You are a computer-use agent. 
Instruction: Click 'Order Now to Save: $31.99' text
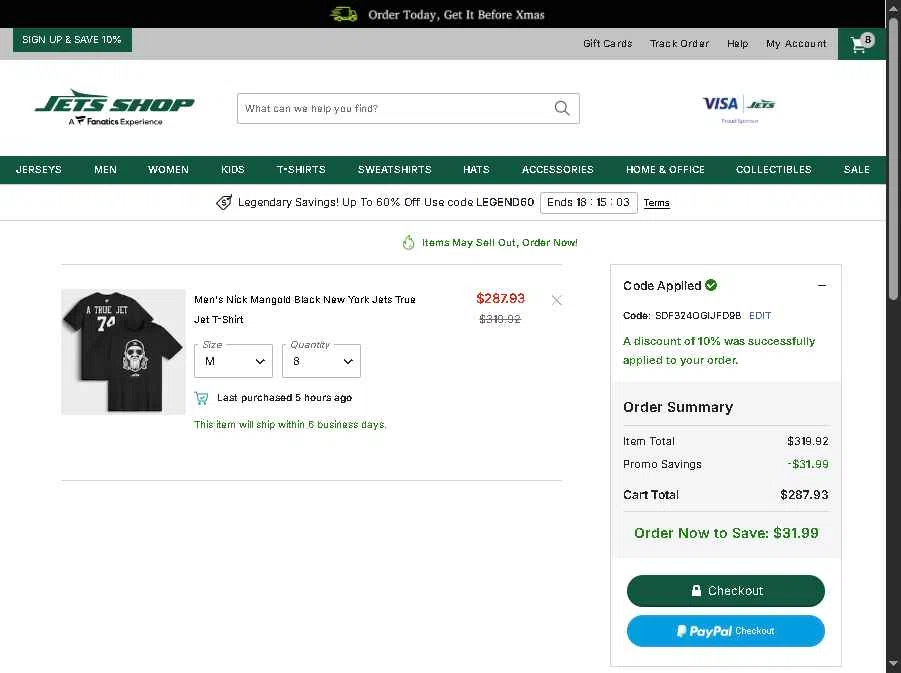coord(726,533)
